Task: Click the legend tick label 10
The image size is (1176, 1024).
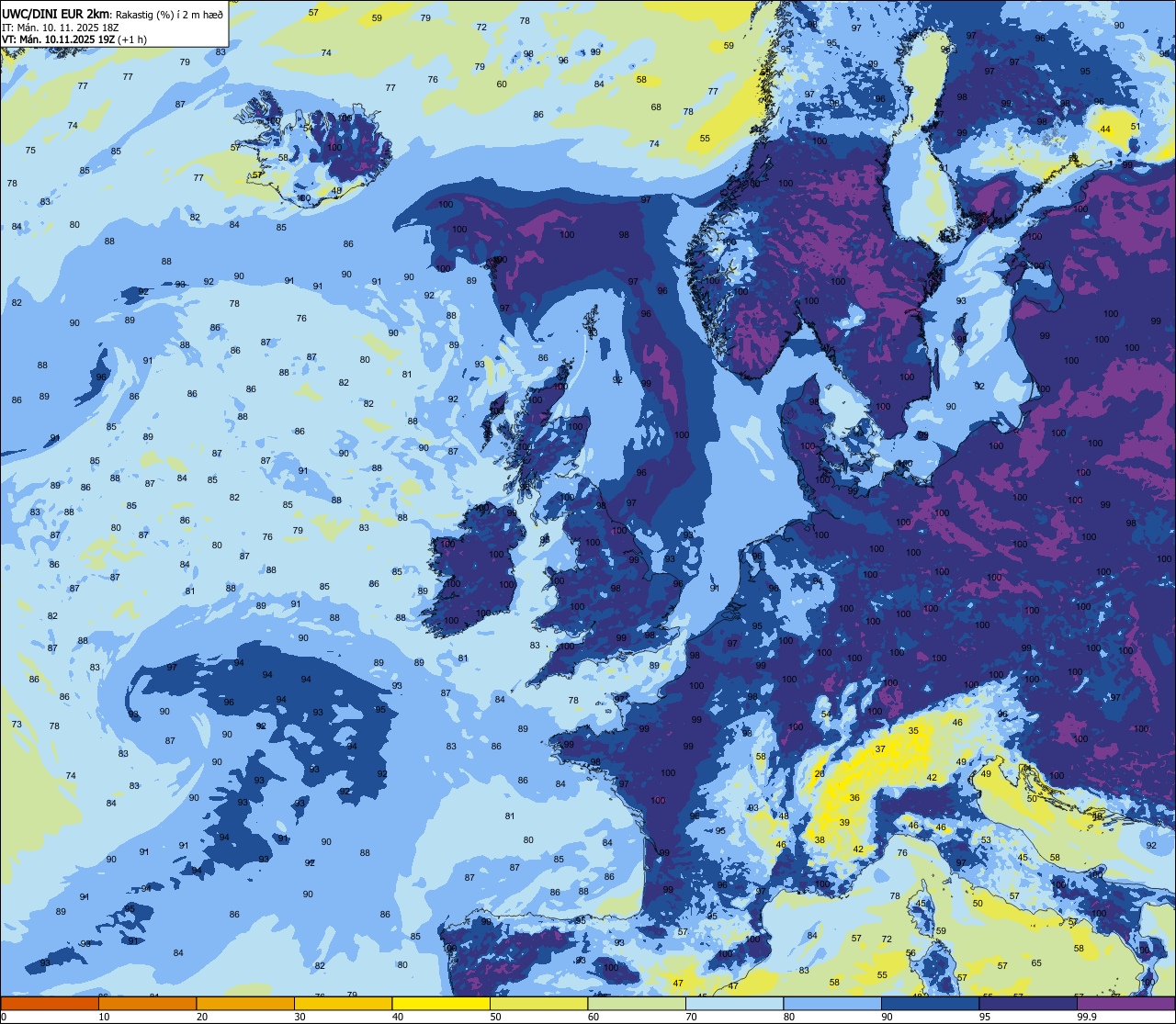Action: click(104, 1017)
